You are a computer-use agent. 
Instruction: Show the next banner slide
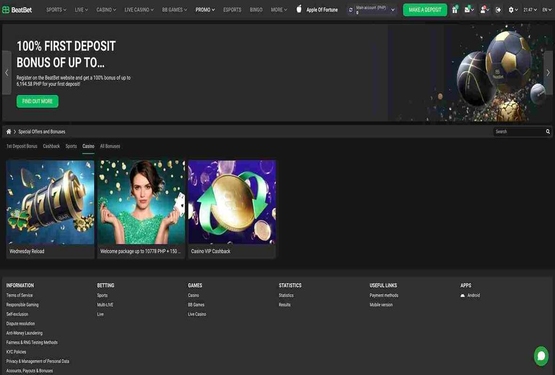(548, 73)
